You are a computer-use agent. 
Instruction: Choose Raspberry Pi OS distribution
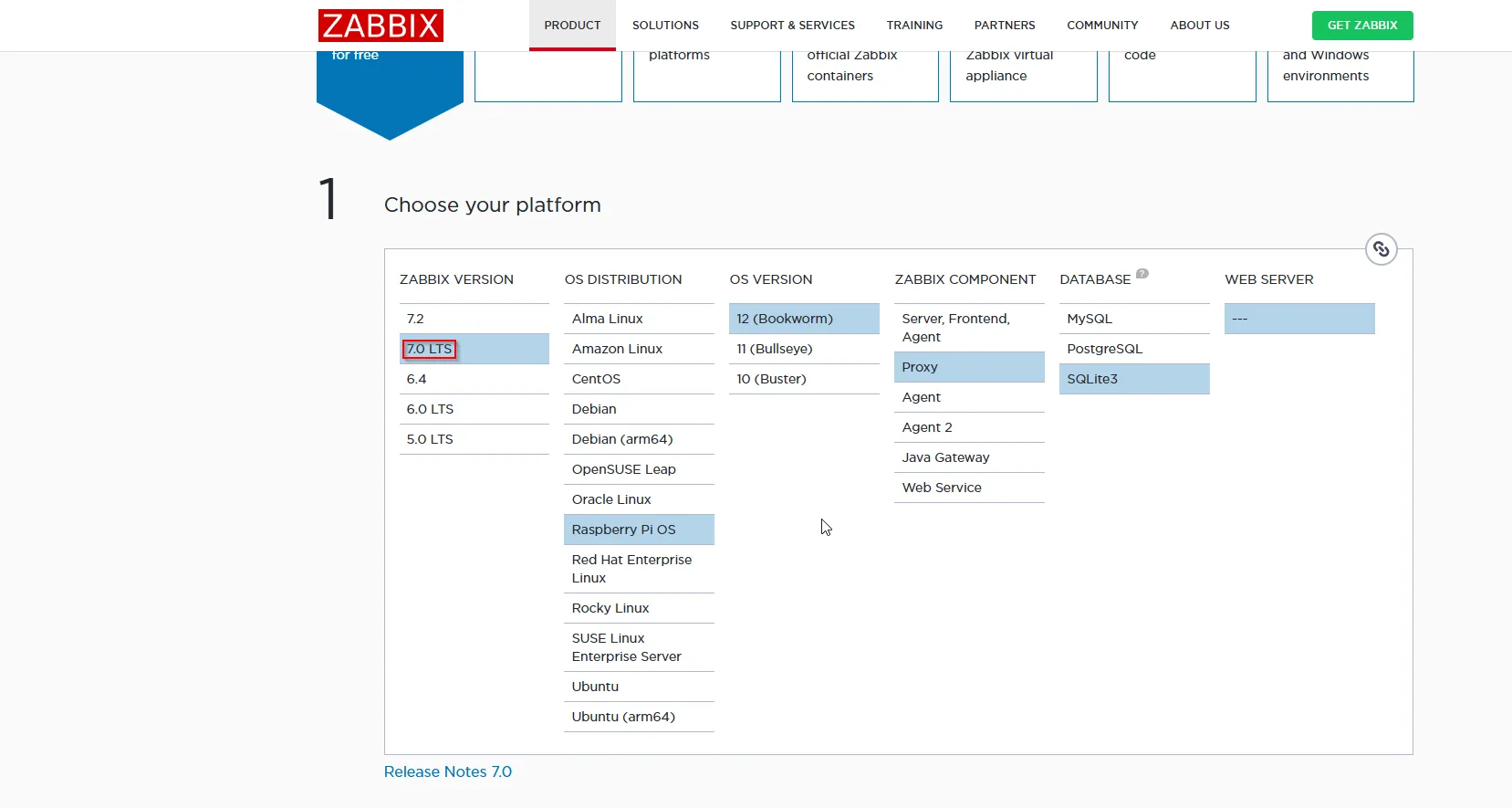pos(639,530)
